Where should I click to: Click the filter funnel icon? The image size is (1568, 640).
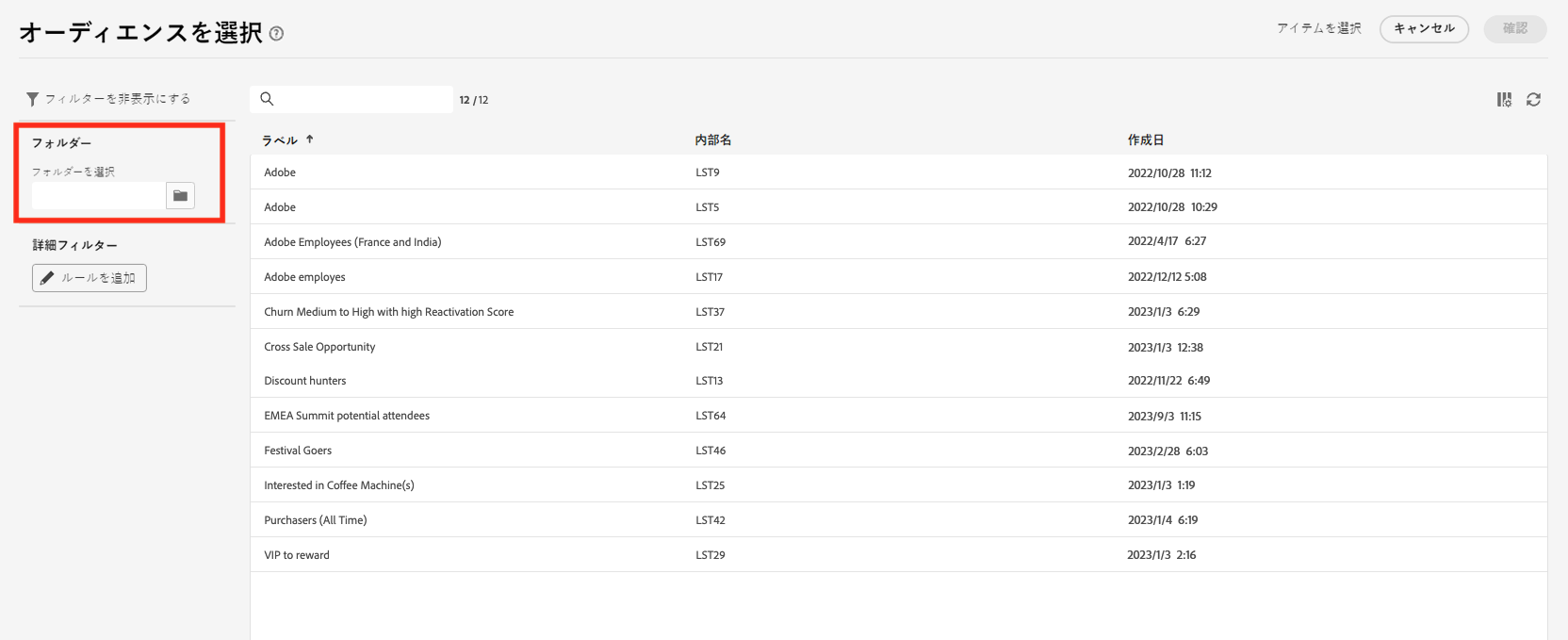pos(32,99)
